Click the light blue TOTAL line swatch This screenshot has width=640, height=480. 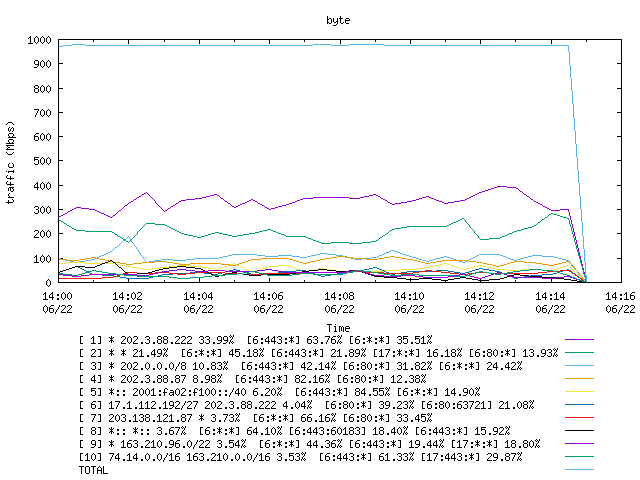pos(580,470)
